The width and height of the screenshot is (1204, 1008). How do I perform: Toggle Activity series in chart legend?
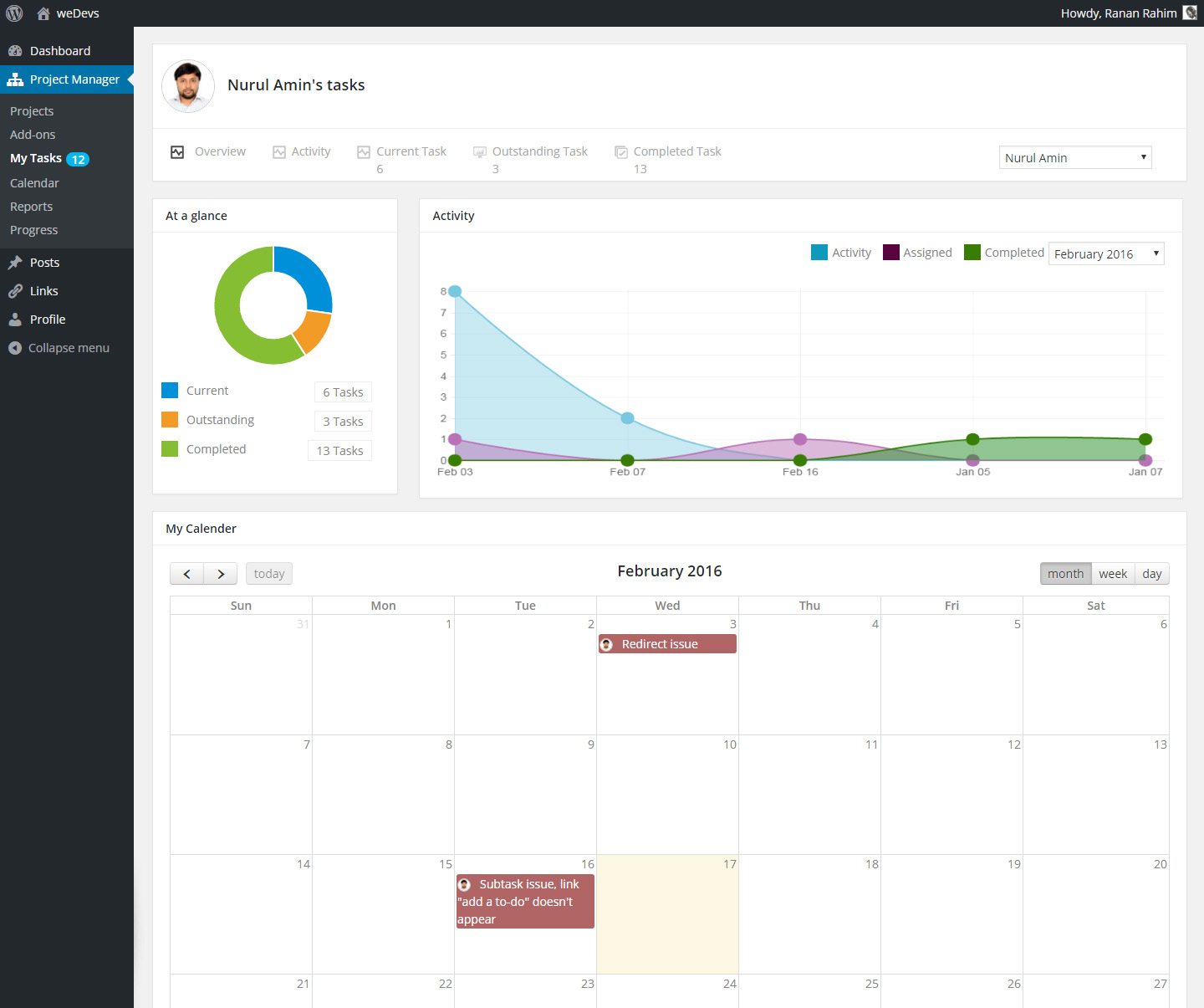point(841,253)
